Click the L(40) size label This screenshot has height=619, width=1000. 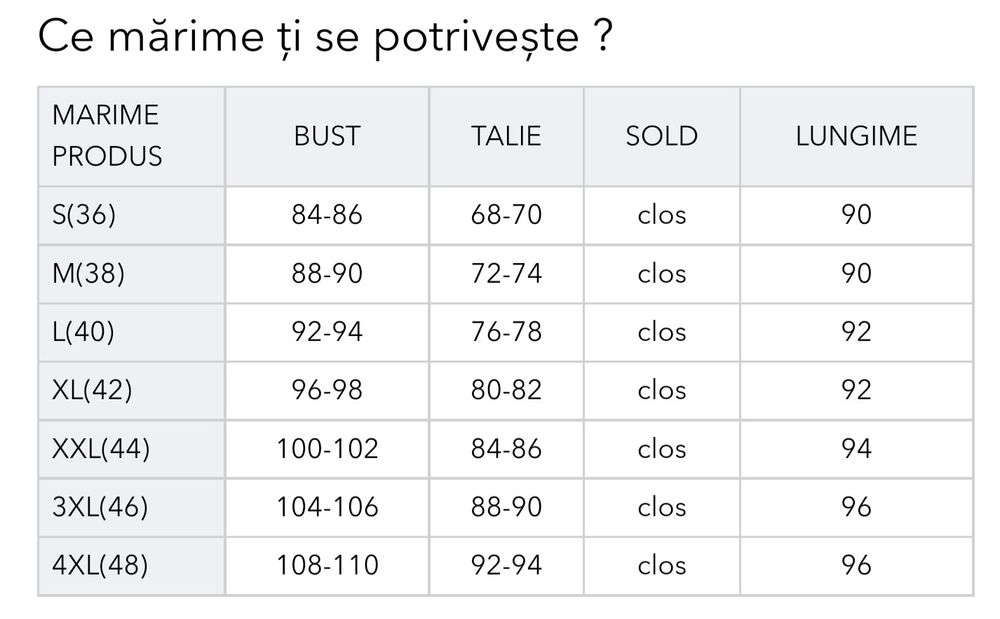[x=83, y=331]
